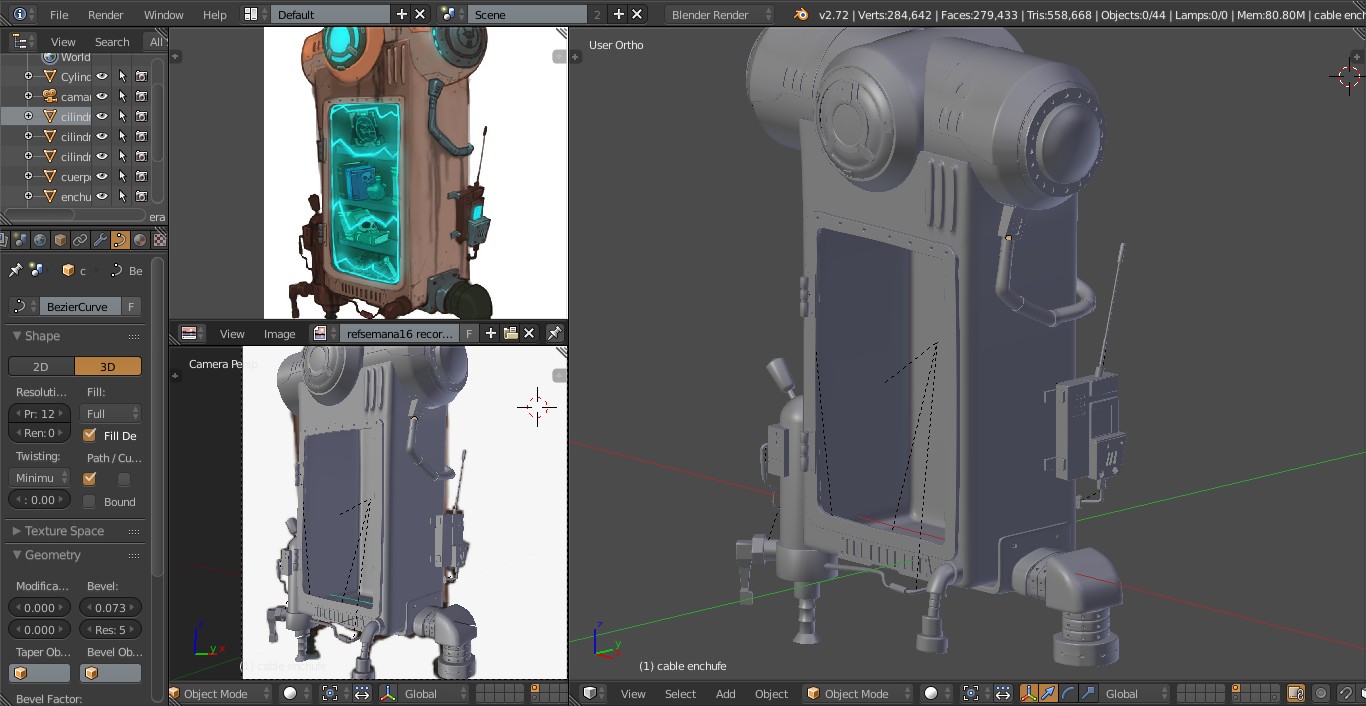Open Twisting Minimum dropdown
The image size is (1366, 706).
coord(41,478)
